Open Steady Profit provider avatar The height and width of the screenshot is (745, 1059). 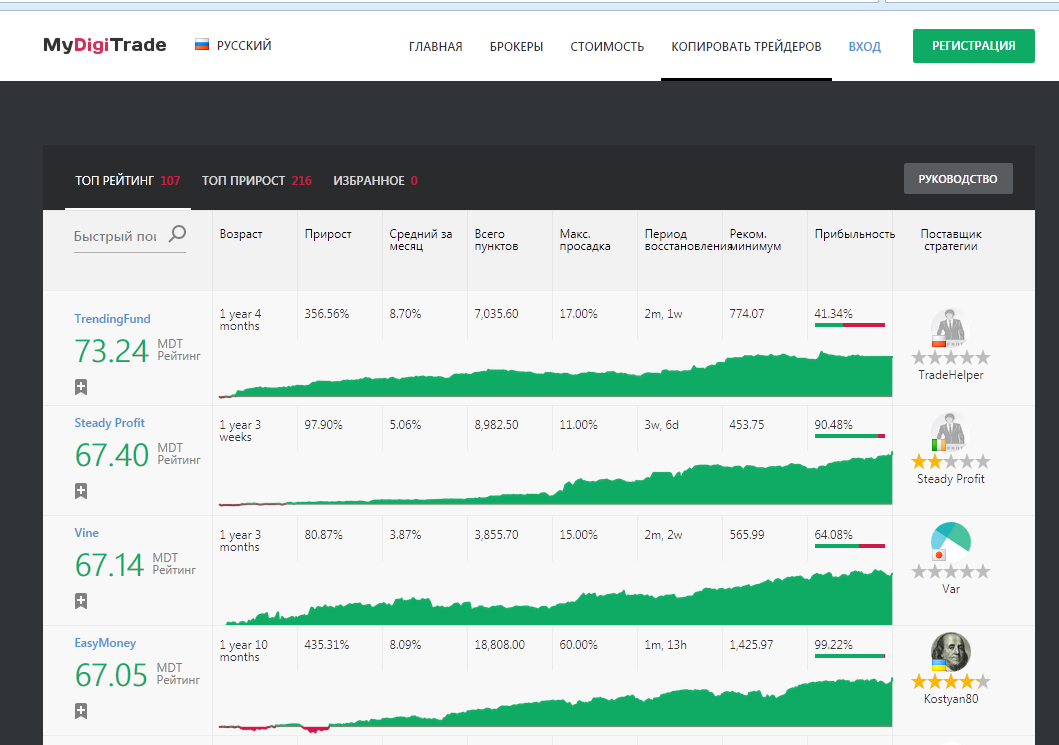[x=950, y=432]
